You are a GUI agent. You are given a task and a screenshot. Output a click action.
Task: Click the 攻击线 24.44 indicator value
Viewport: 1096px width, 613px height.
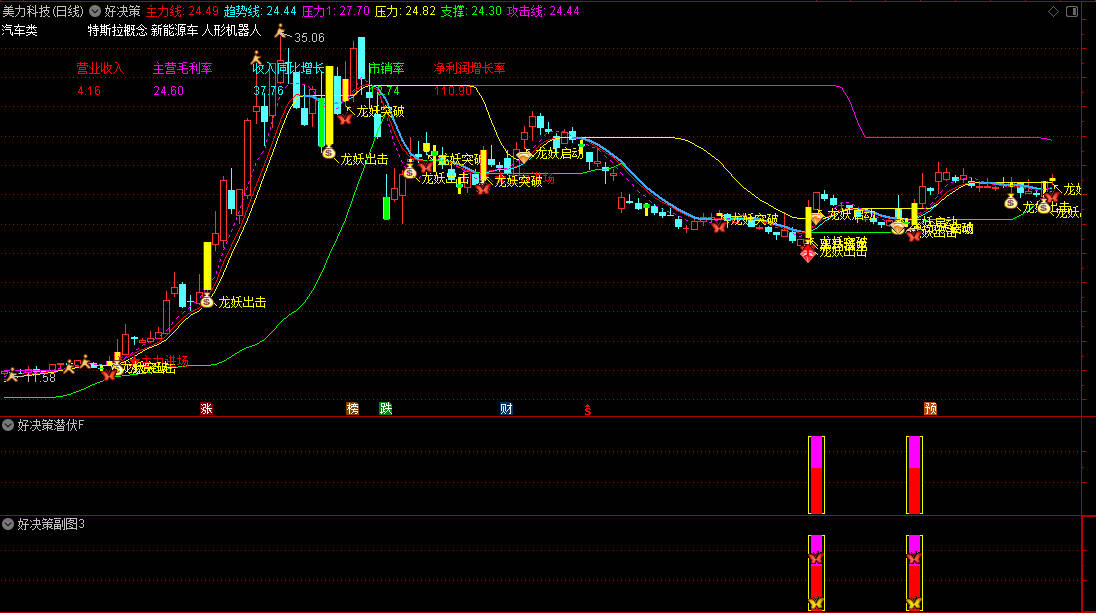[543, 11]
